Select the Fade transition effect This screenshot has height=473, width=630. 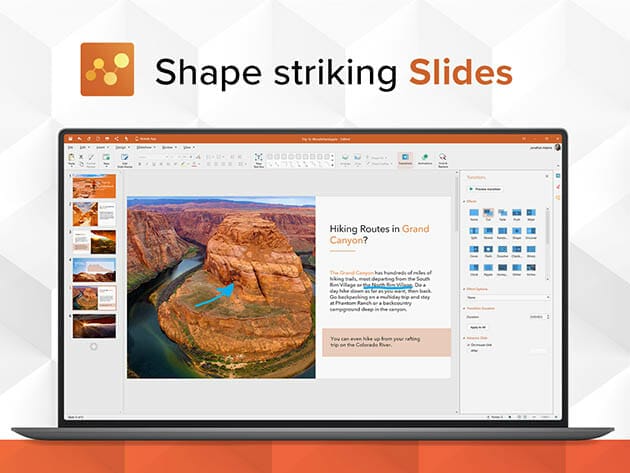[x=503, y=214]
